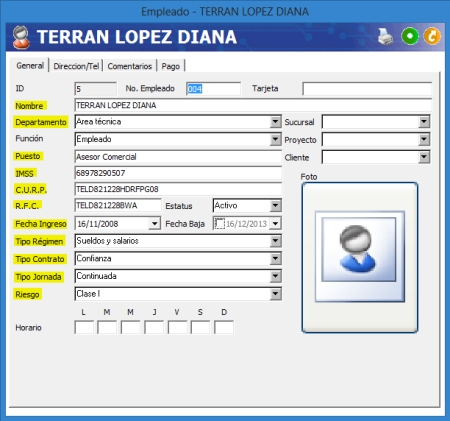Click the printer icon in header
450x421 pixels.
coord(385,37)
